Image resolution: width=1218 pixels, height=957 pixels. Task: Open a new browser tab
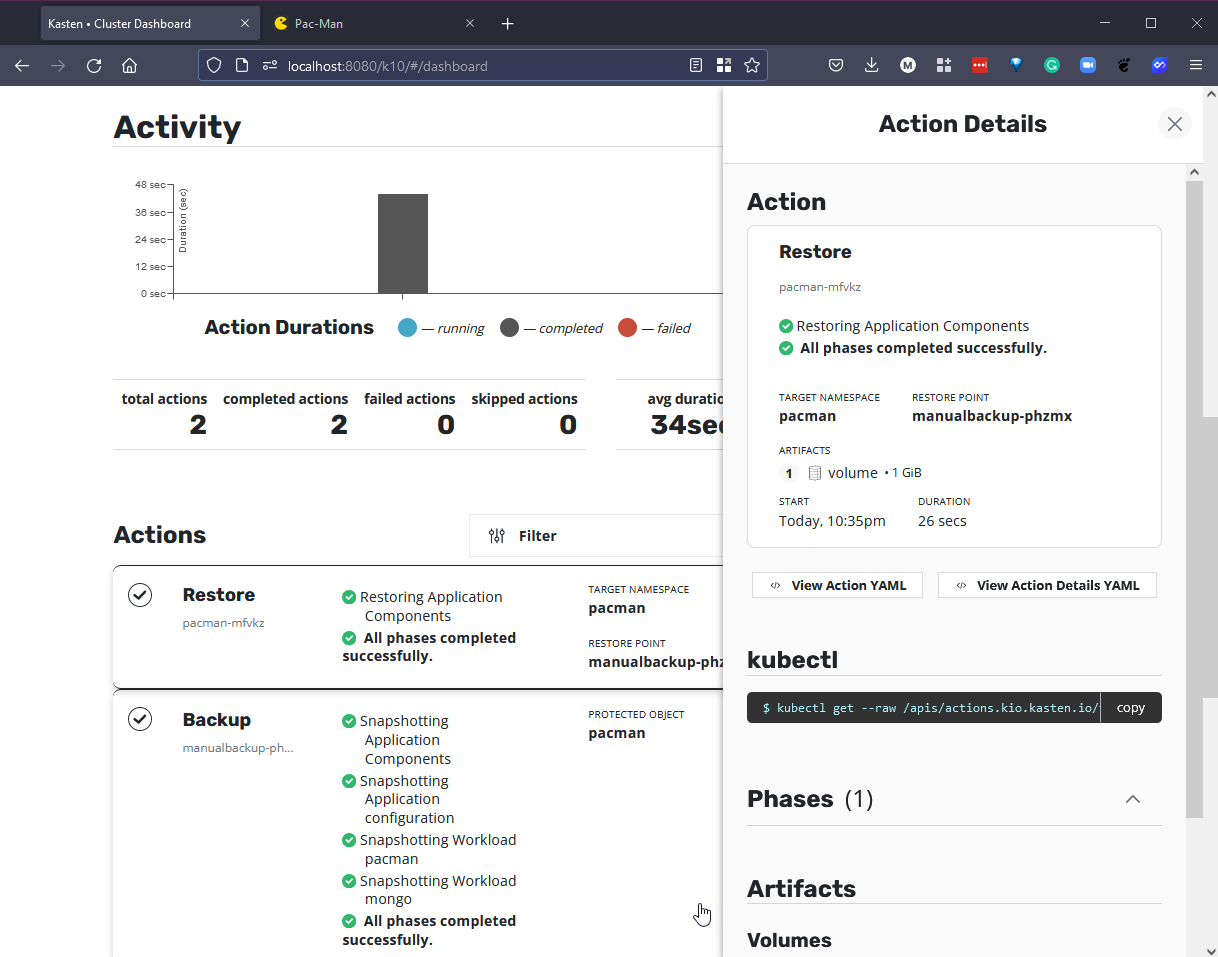(508, 24)
